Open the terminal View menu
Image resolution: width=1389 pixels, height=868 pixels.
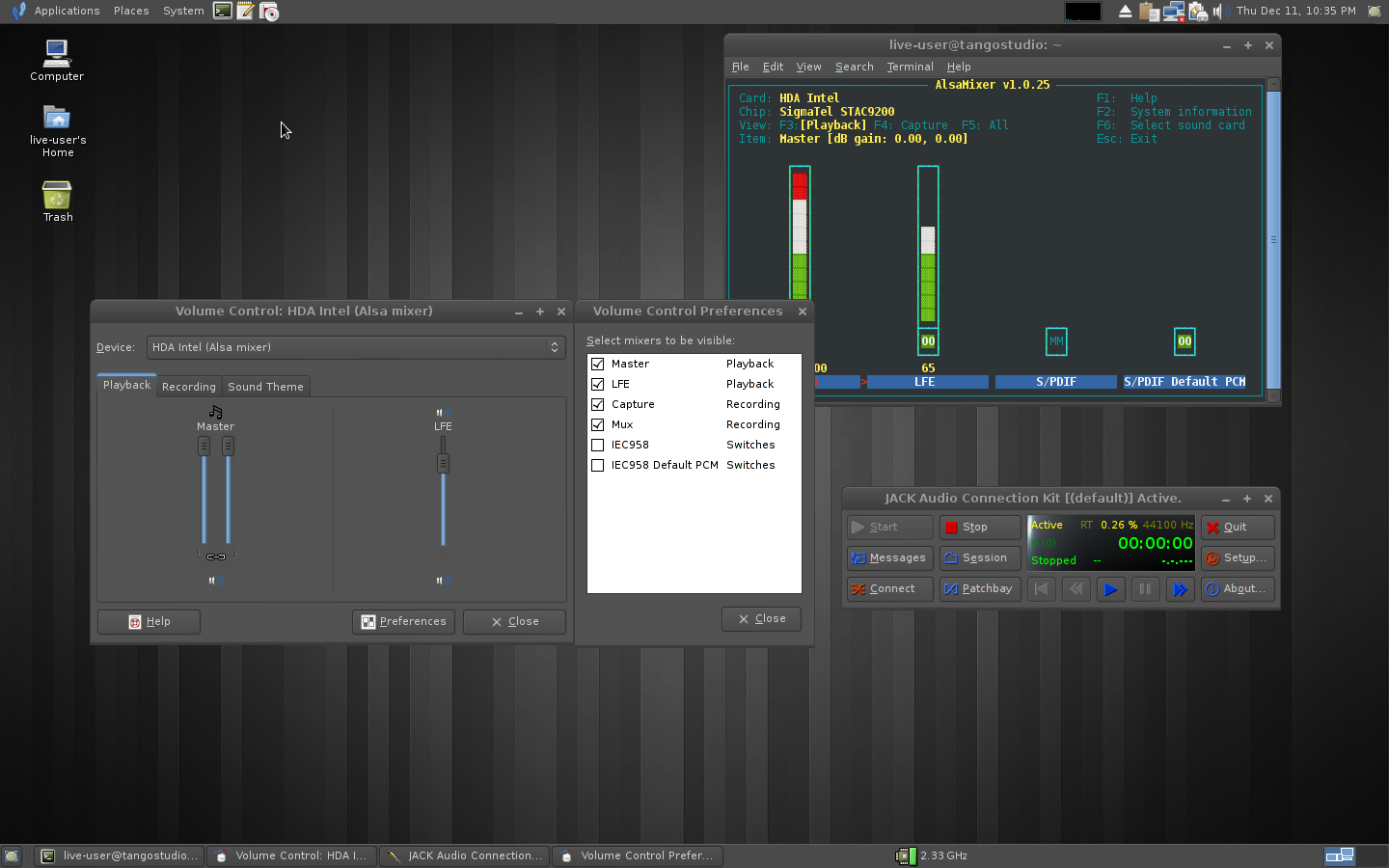808,67
